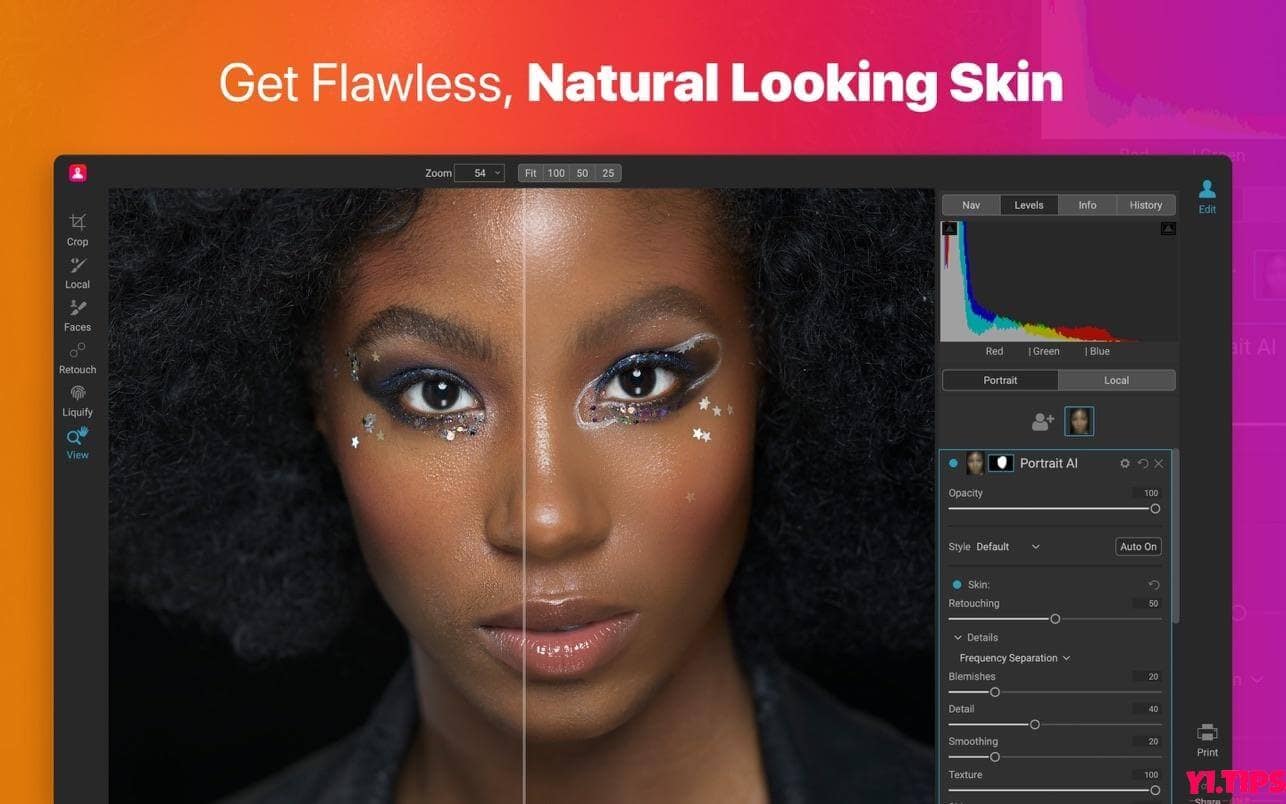Reset the Portrait AI filter
Image resolution: width=1286 pixels, height=804 pixels.
(1143, 463)
